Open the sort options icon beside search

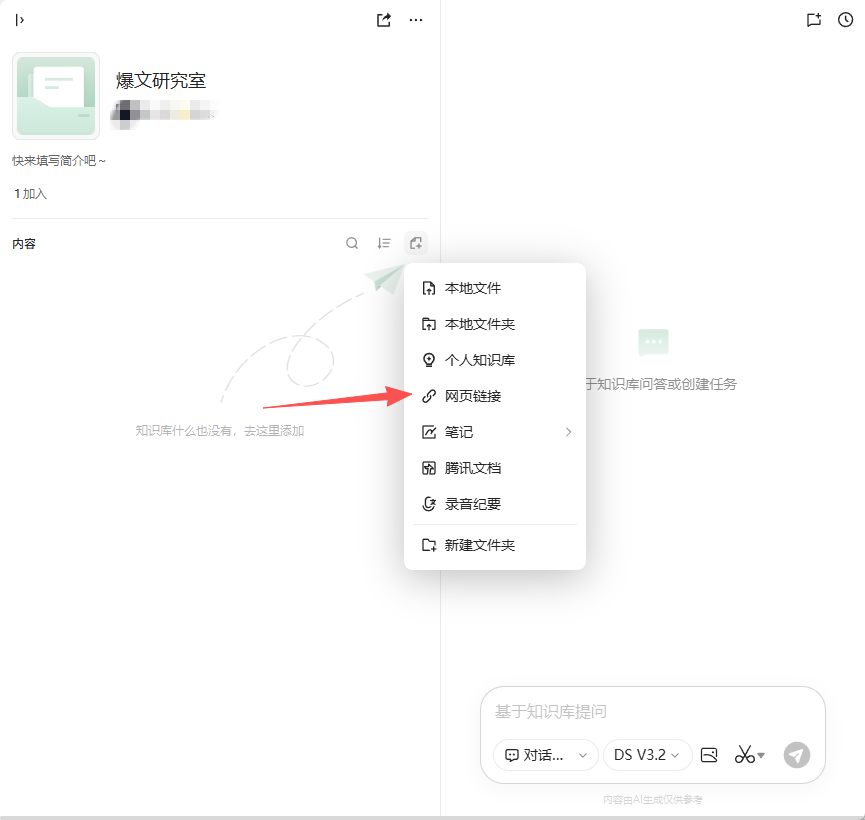(384, 243)
